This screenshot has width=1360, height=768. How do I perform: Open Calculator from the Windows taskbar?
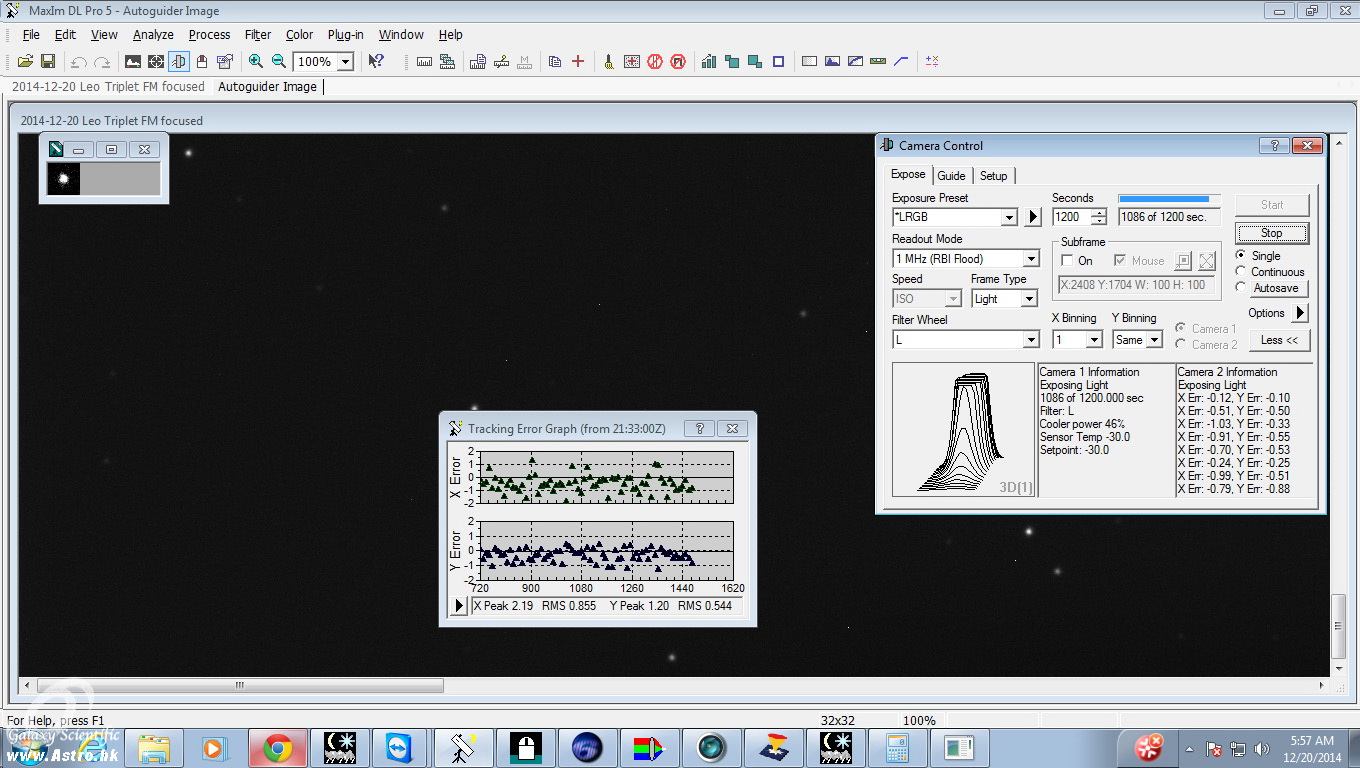(x=895, y=747)
